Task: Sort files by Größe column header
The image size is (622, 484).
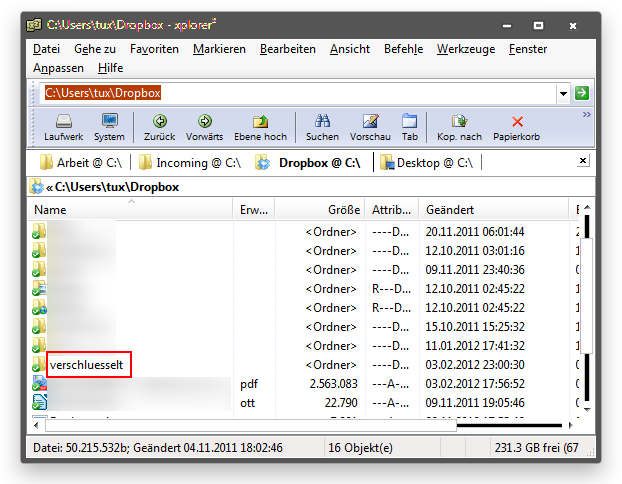Action: coord(330,210)
